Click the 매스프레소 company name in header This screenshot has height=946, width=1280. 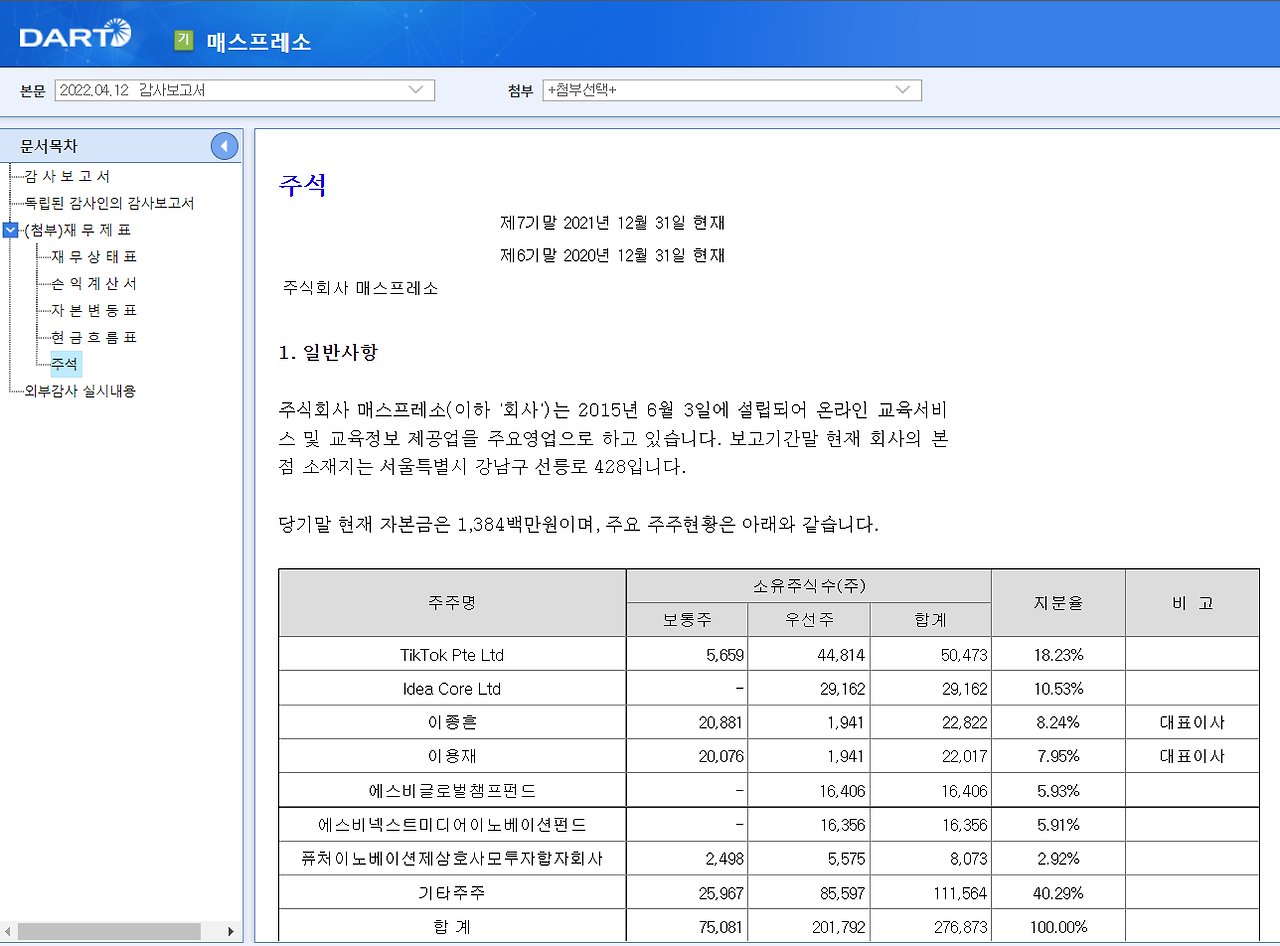[259, 41]
